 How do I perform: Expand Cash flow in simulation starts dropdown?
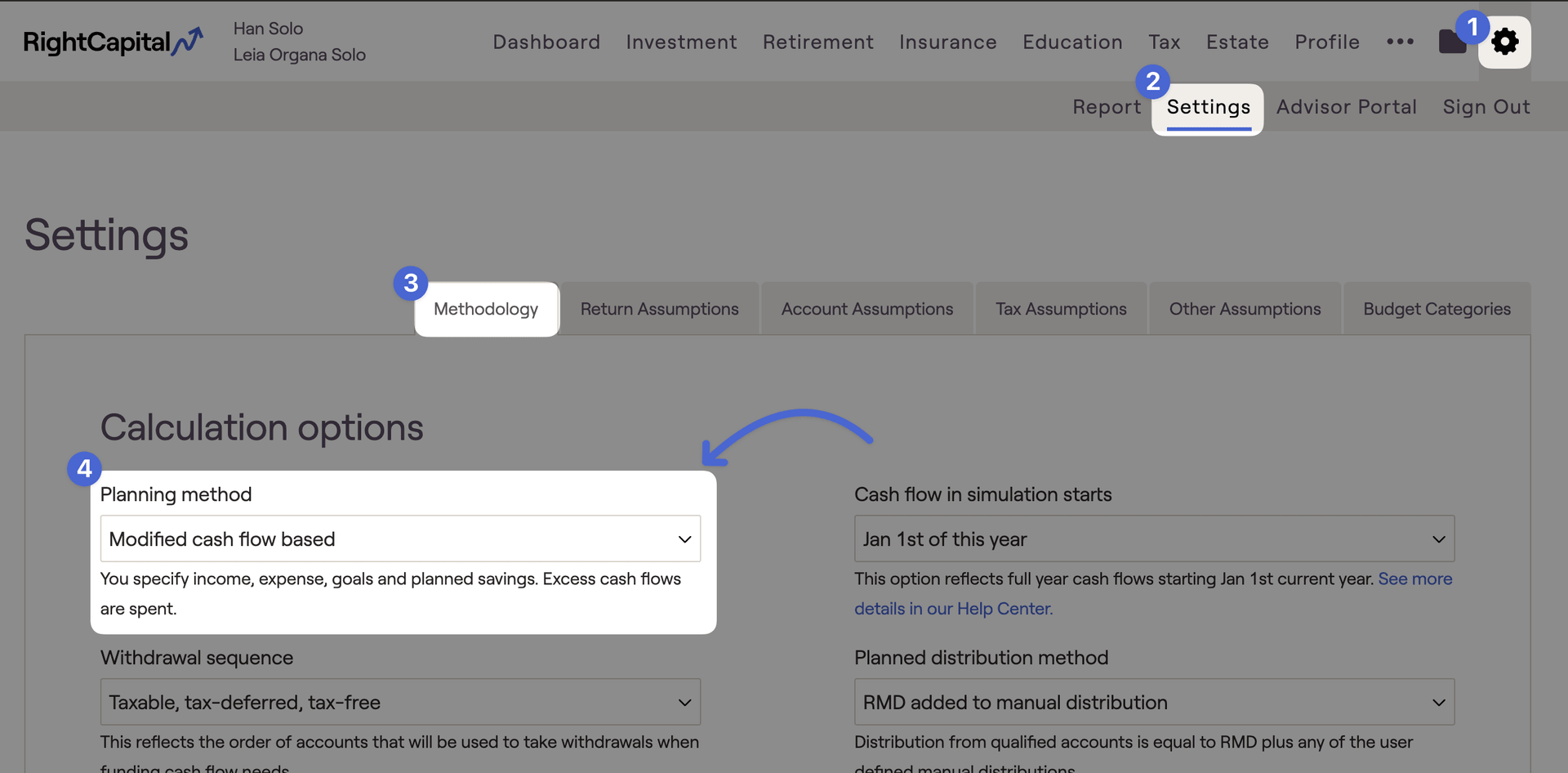1154,538
